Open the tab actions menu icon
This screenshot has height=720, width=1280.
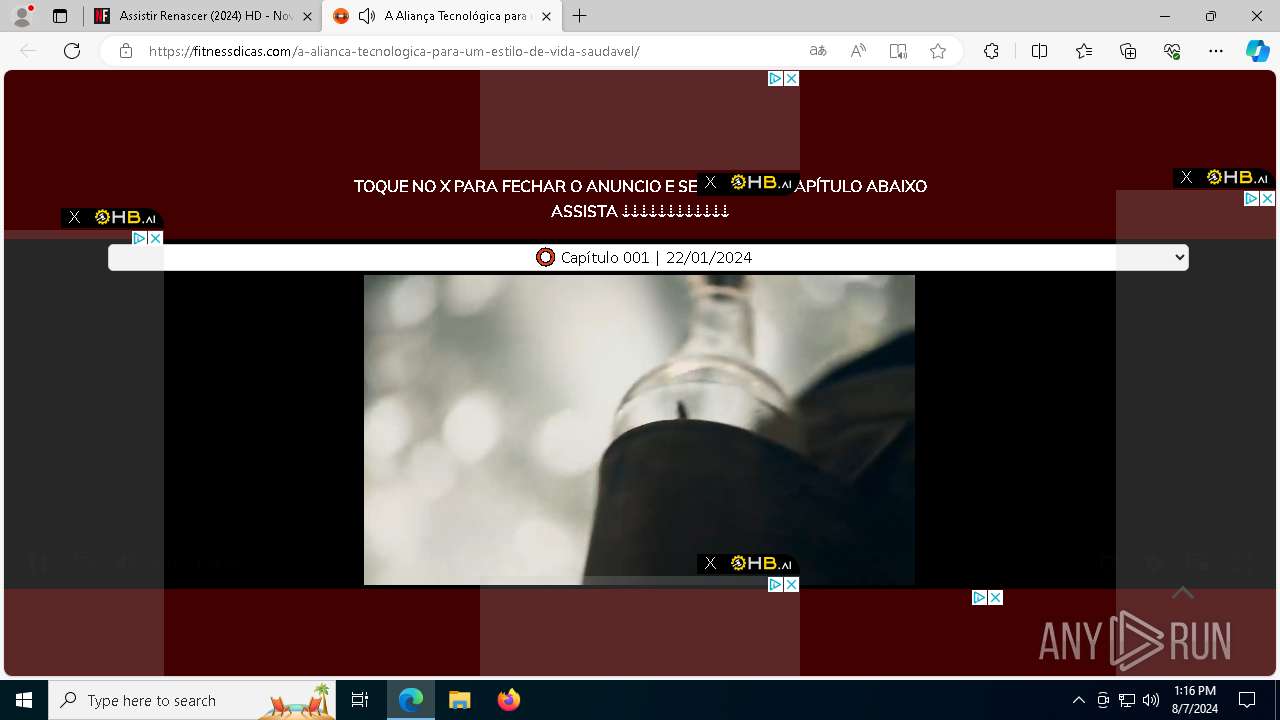(60, 16)
